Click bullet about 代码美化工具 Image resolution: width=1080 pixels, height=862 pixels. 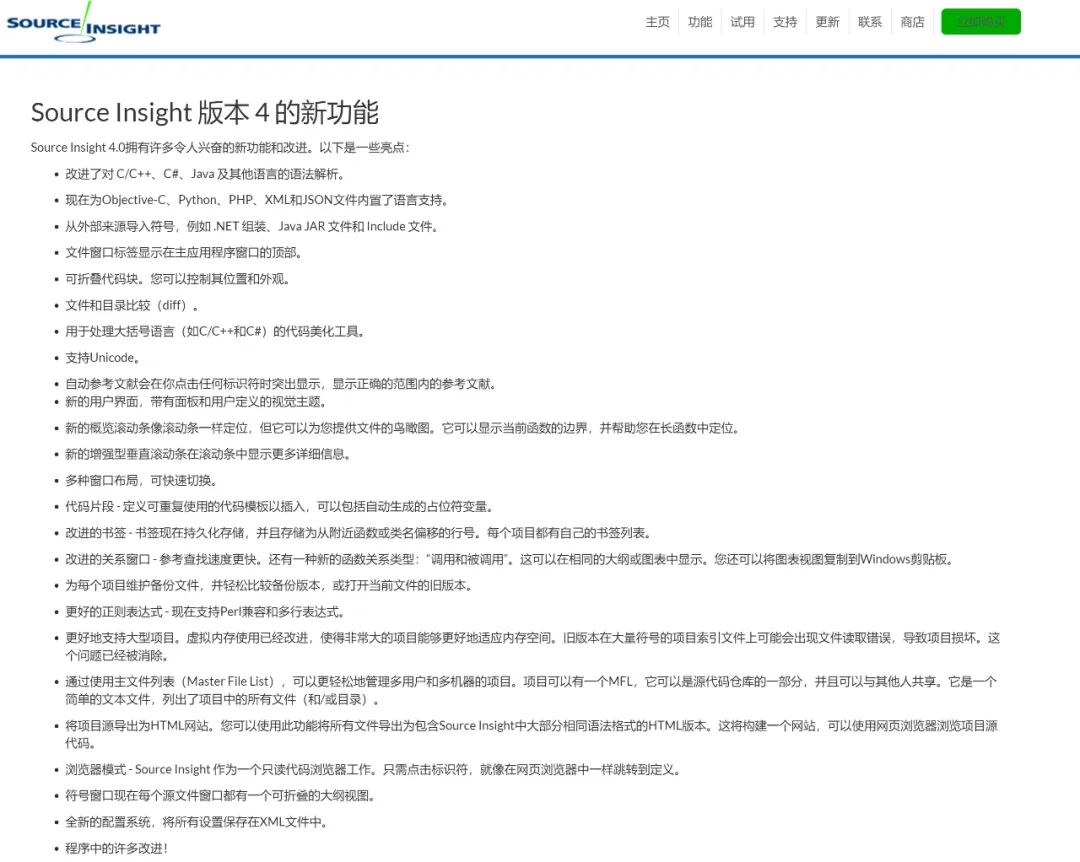tap(215, 331)
